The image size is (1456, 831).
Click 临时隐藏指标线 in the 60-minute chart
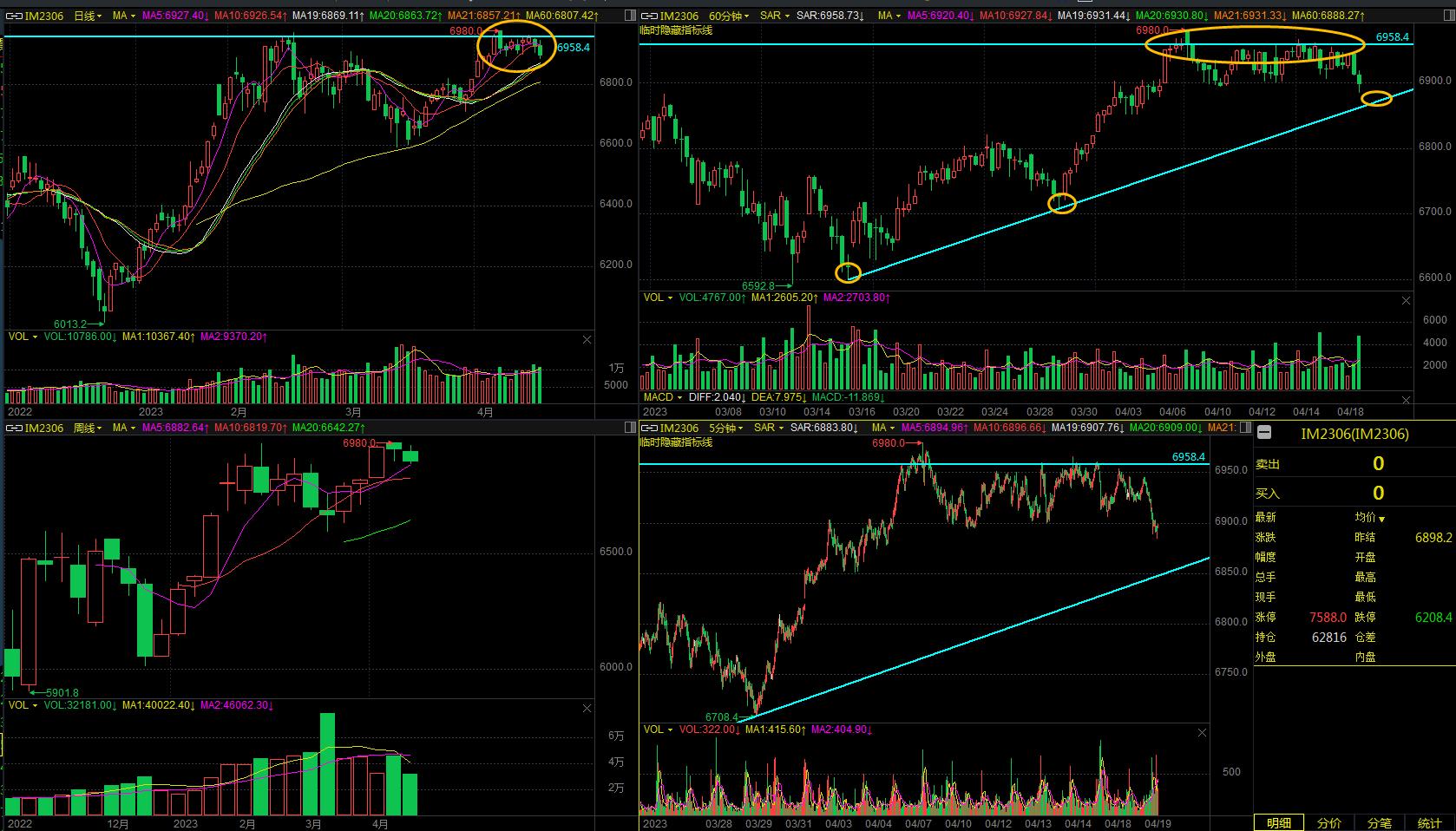pyautogui.click(x=676, y=30)
